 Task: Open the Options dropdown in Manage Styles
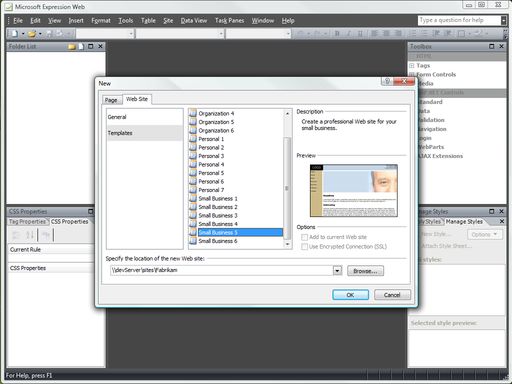click(484, 234)
